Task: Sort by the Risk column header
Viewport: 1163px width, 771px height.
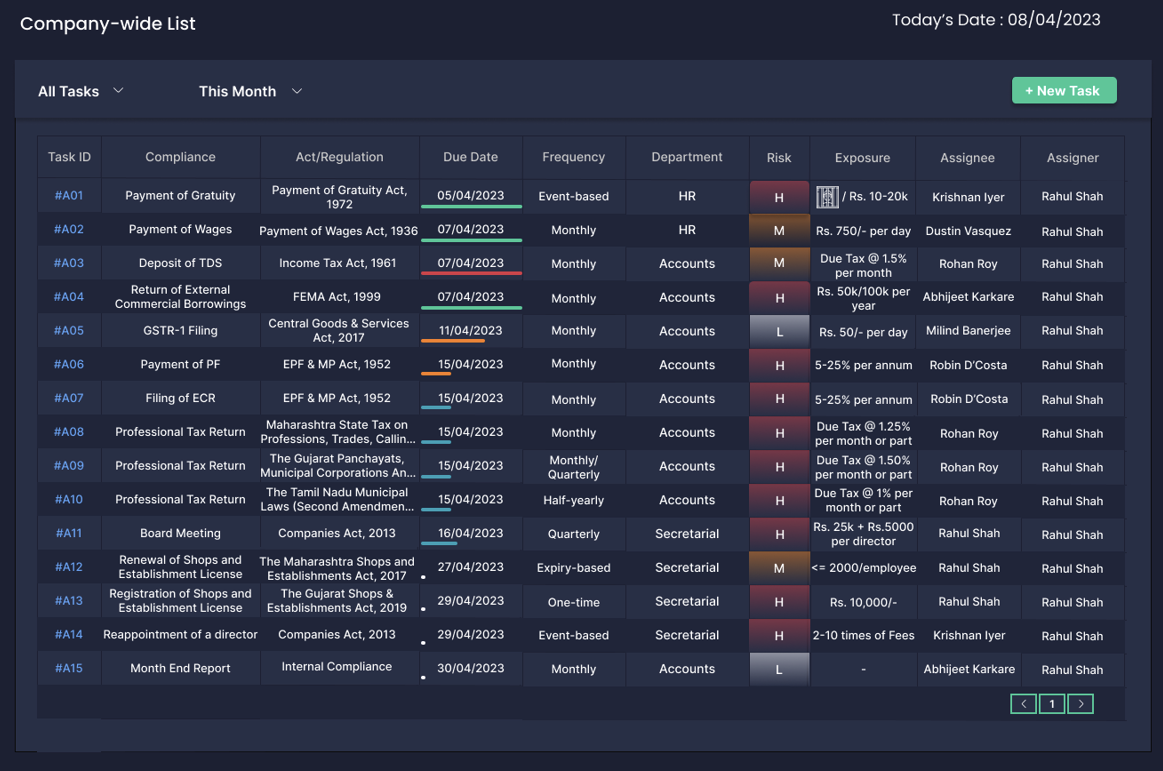Action: pyautogui.click(x=778, y=157)
